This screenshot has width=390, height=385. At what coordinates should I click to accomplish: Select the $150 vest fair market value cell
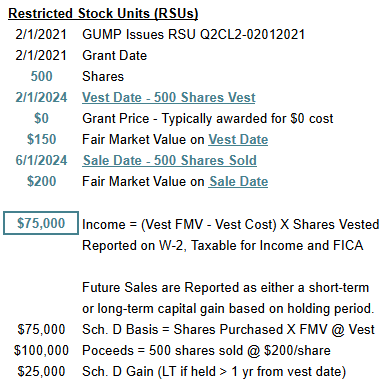click(41, 139)
